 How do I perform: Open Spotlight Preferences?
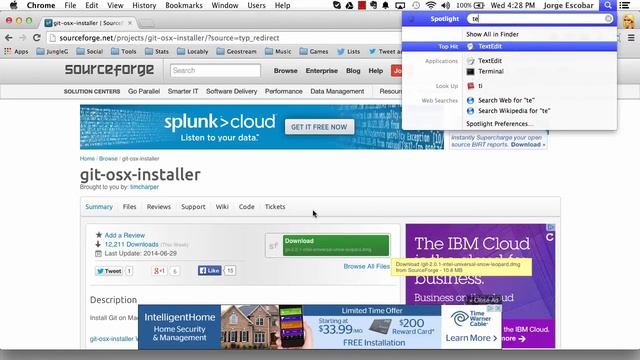[499, 124]
